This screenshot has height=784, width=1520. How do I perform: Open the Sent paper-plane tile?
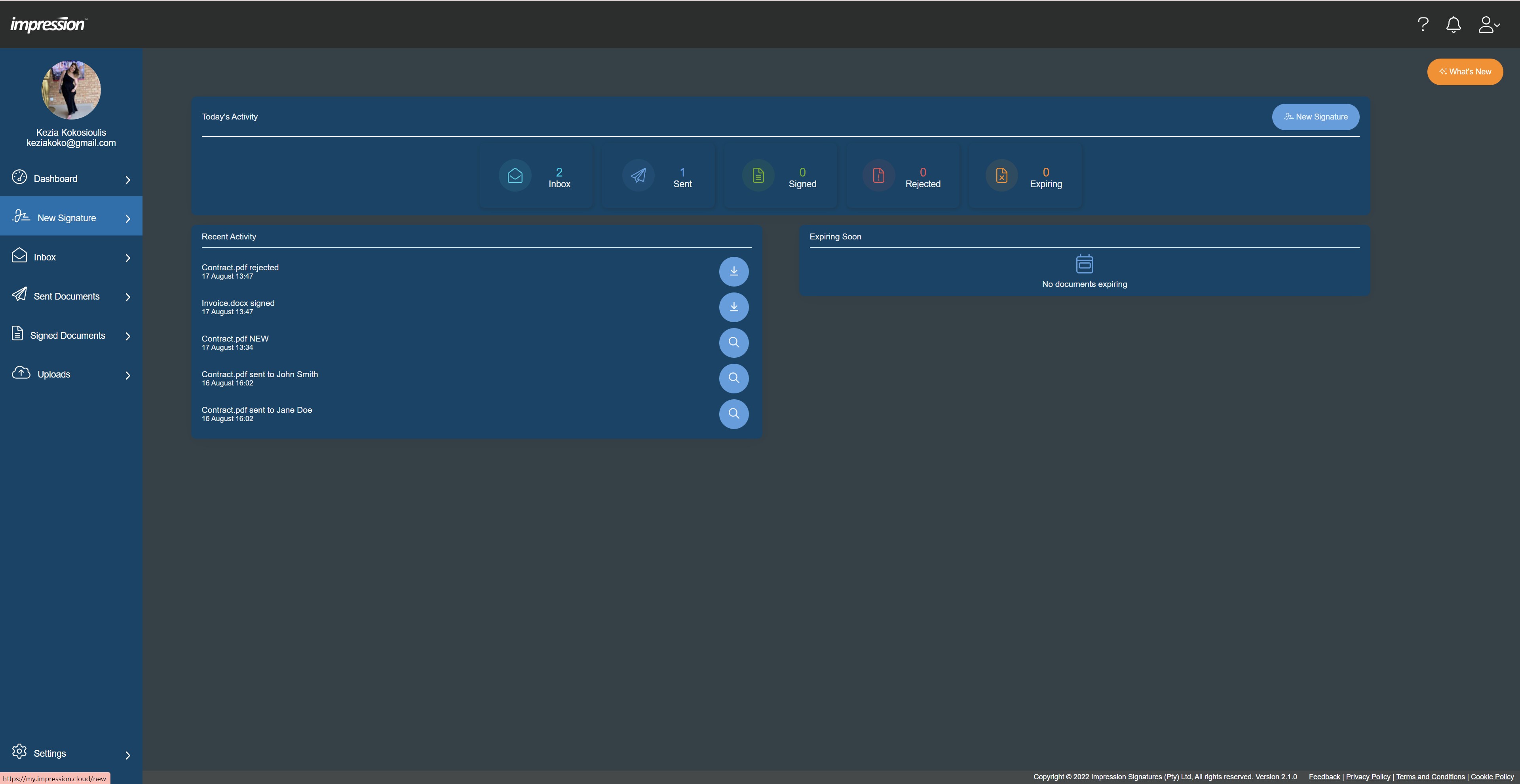[x=658, y=177]
